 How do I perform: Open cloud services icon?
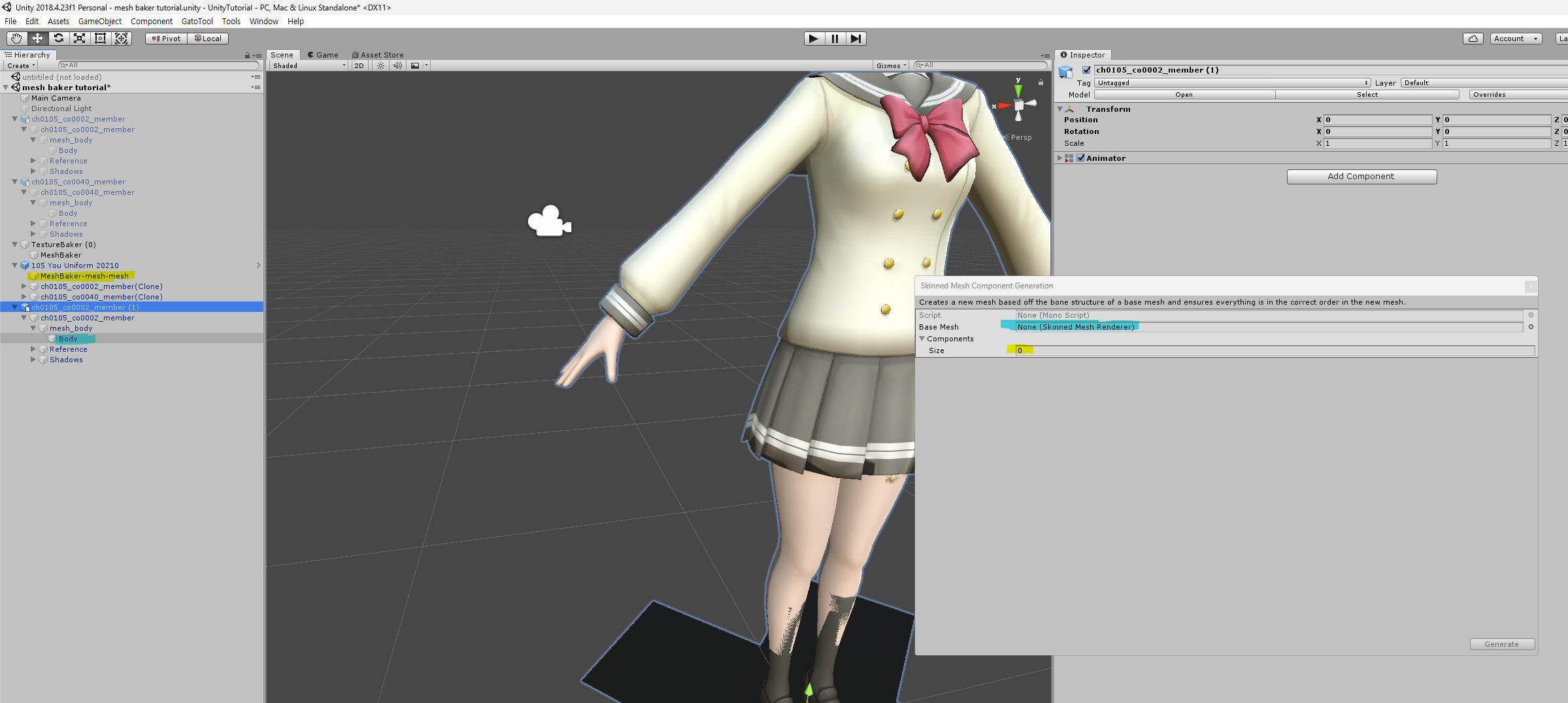tap(1473, 39)
